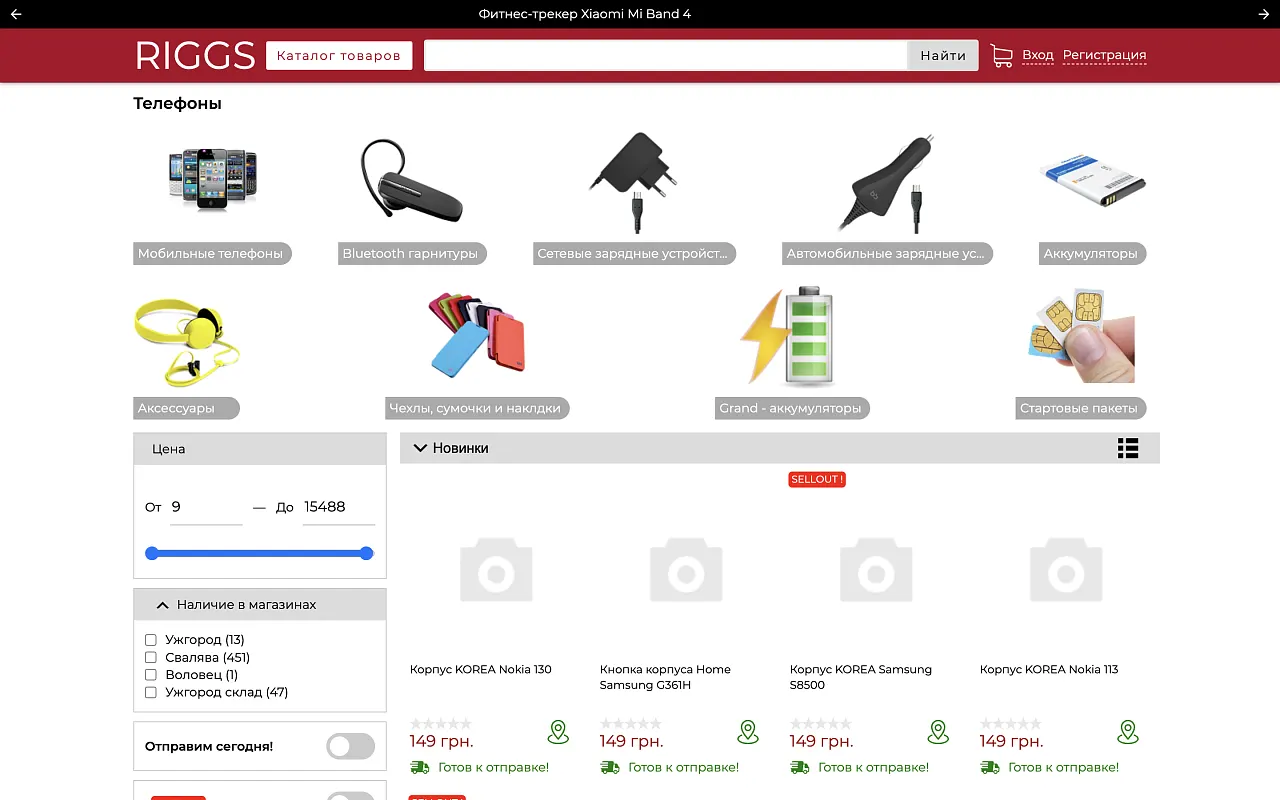Viewport: 1280px width, 800px height.
Task: Click the minimum price slider handle
Action: click(x=152, y=553)
